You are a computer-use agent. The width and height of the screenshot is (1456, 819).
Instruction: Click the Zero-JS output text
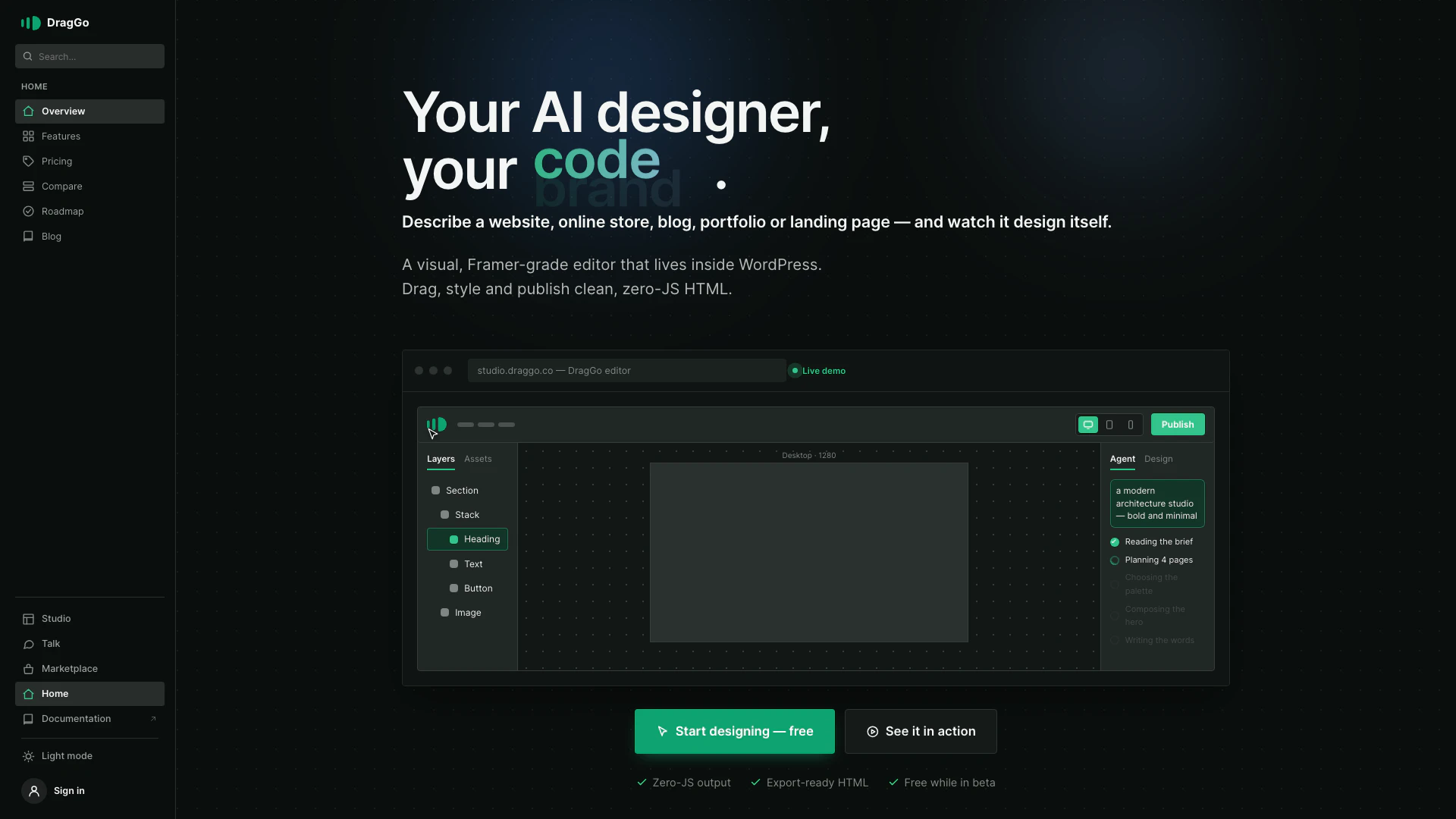[x=692, y=783]
